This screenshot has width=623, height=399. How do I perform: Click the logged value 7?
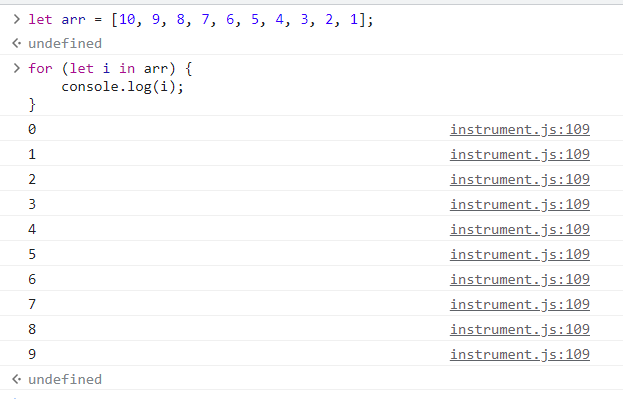point(32,305)
